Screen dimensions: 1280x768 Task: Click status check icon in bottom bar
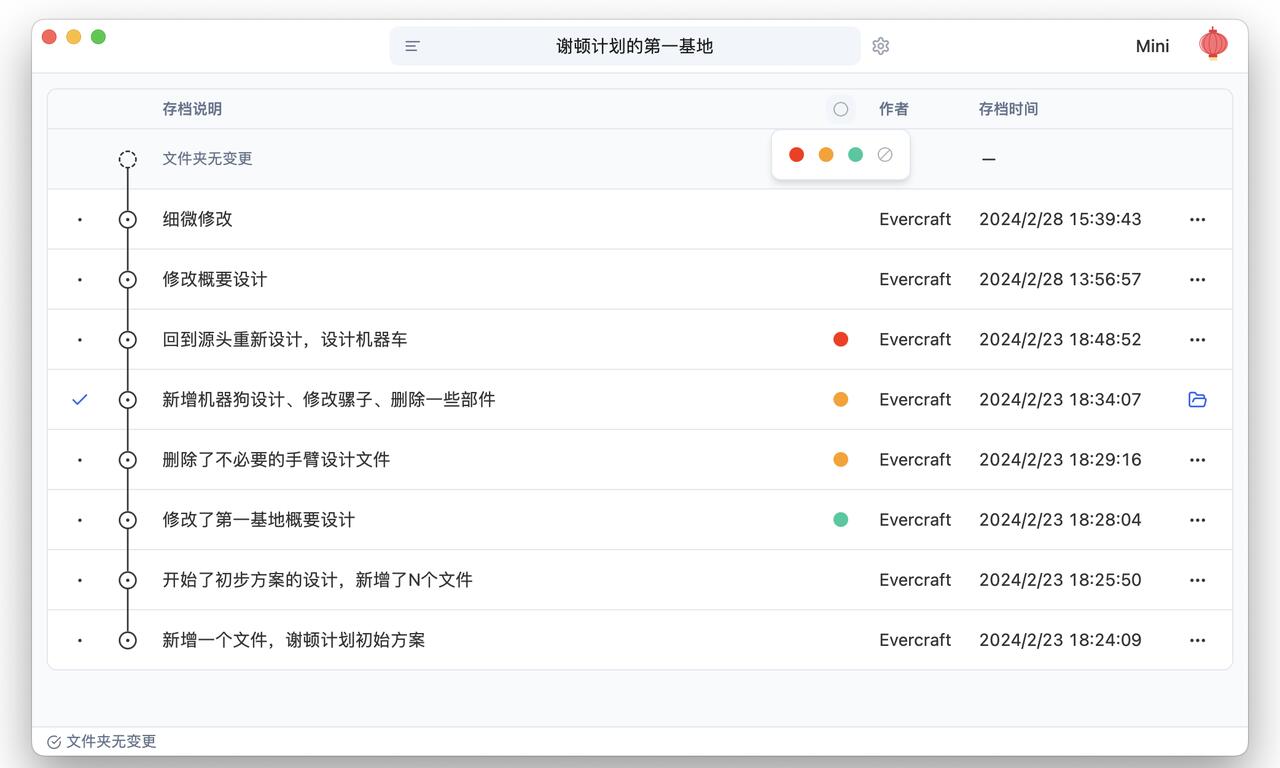coord(54,742)
